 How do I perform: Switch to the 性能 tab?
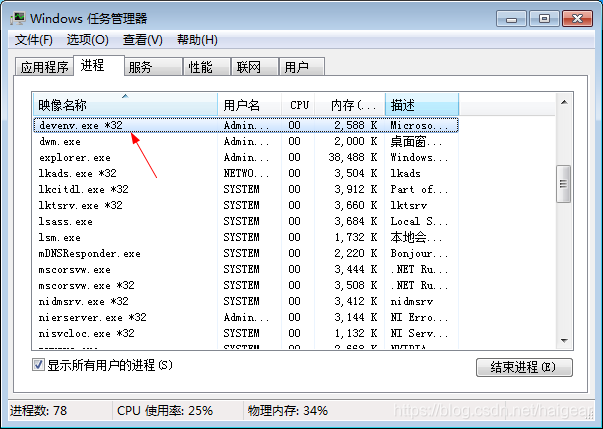(207, 67)
